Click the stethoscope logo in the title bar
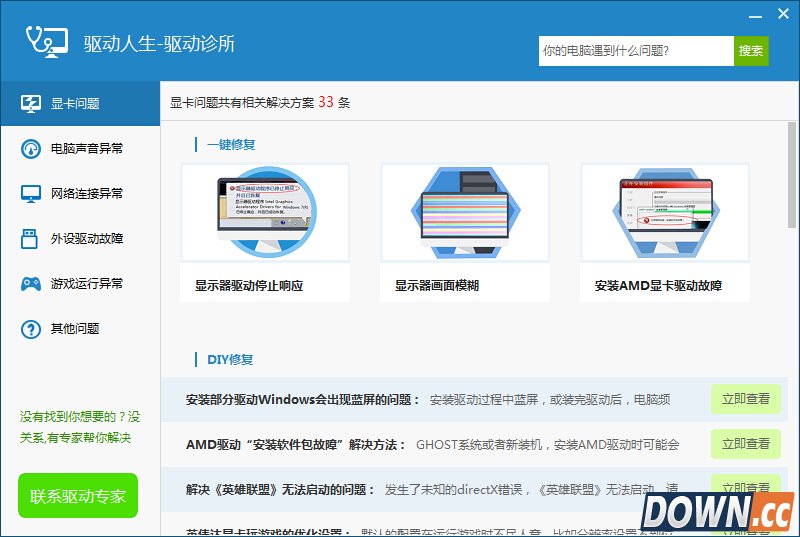The width and height of the screenshot is (800, 537). coord(46,41)
